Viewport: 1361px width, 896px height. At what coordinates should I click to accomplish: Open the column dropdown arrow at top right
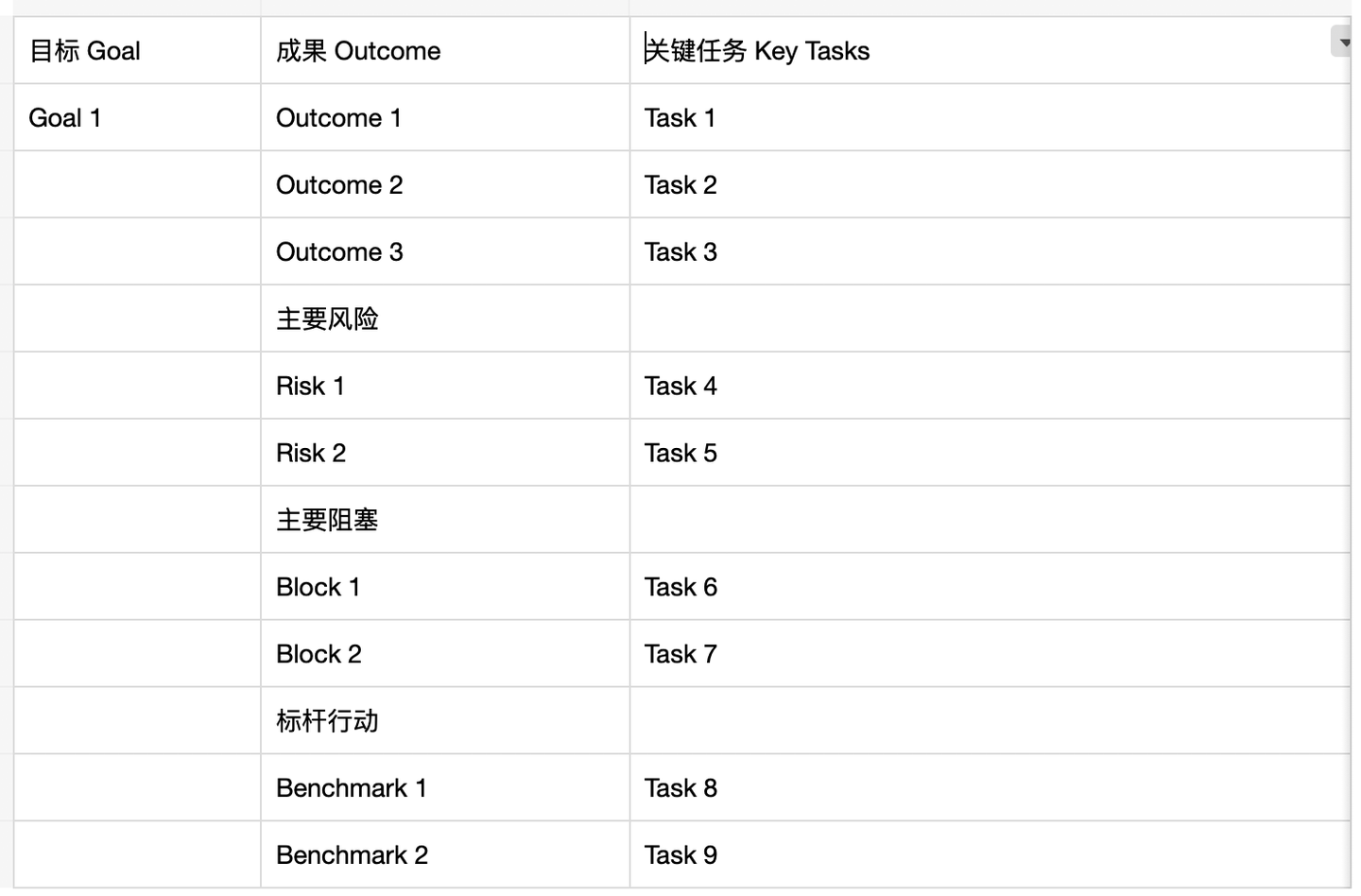pos(1343,42)
